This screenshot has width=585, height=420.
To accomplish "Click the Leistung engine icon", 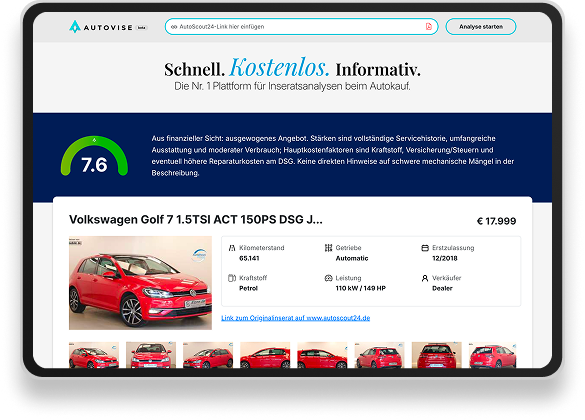I will [x=328, y=278].
